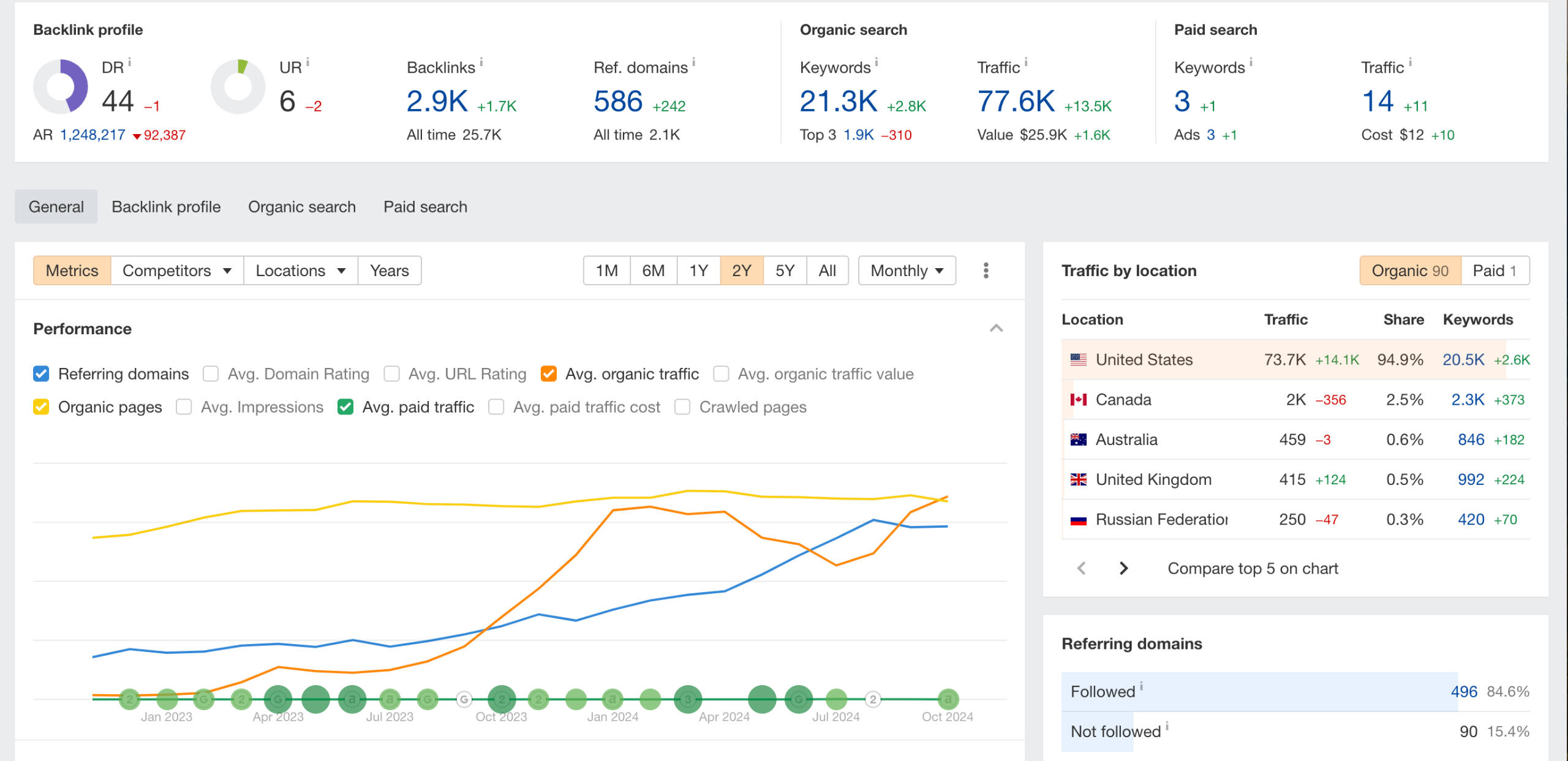Select the 5Y time range

tap(785, 271)
